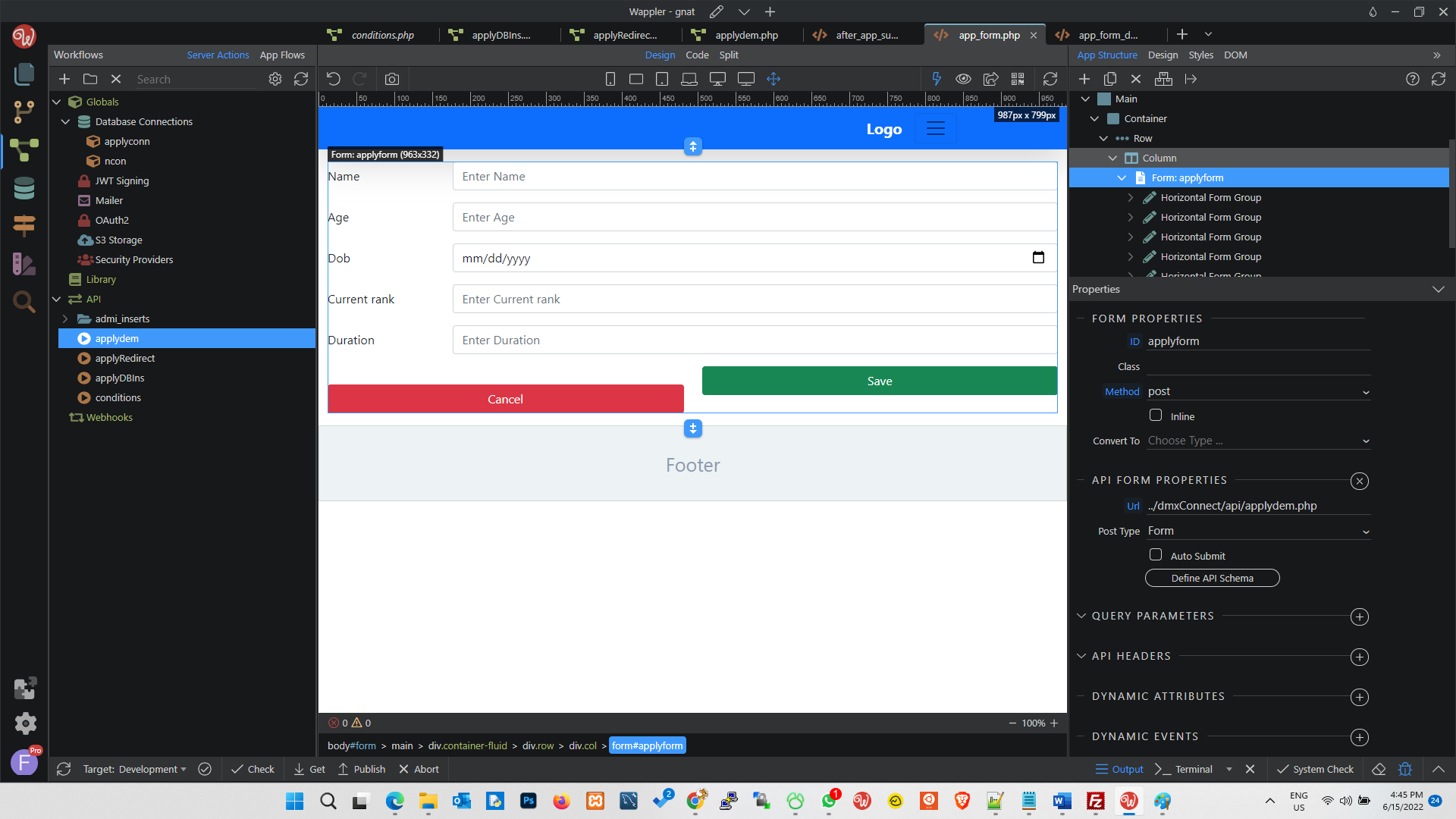Expand the admi_inserts API folder

point(65,318)
